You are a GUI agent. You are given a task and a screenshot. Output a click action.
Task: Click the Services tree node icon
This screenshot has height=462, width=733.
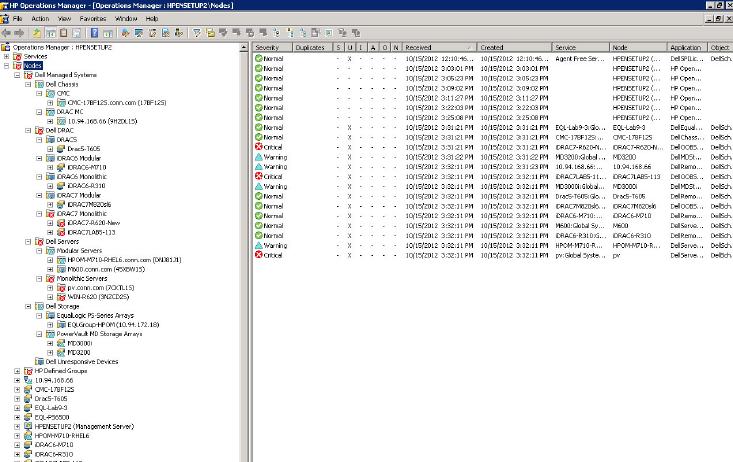click(x=17, y=57)
